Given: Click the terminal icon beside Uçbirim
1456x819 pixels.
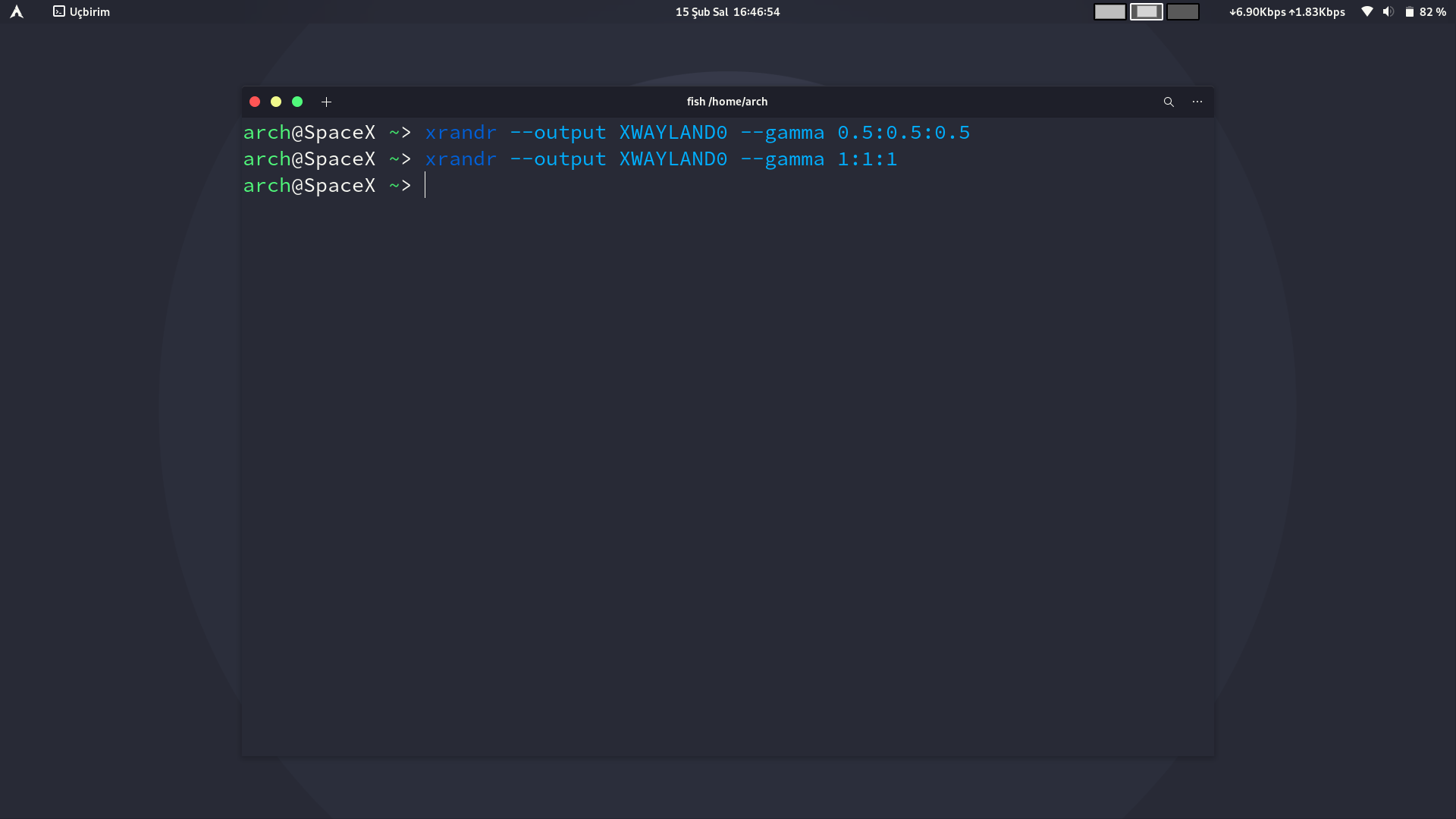Looking at the screenshot, I should click(59, 11).
